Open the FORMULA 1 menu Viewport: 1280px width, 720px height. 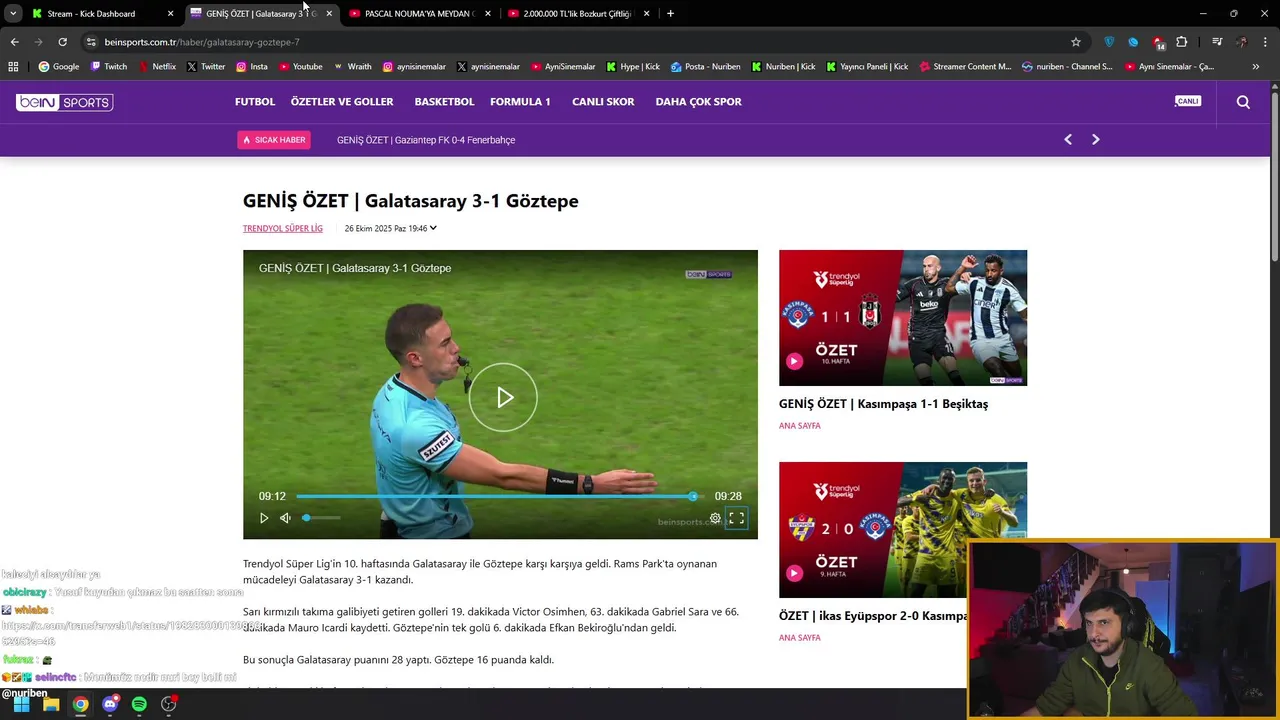click(520, 102)
